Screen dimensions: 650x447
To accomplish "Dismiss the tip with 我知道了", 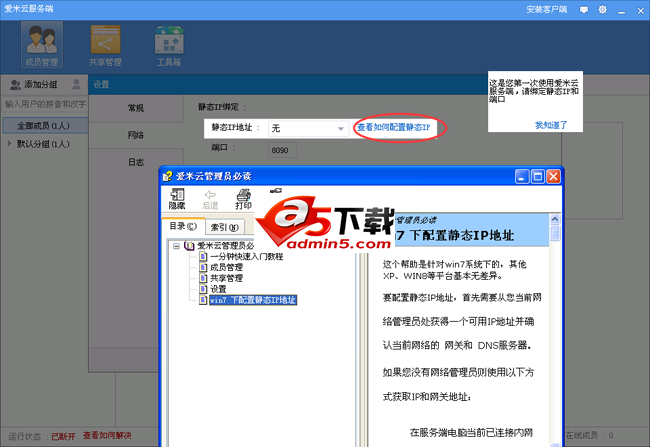I will [551, 125].
